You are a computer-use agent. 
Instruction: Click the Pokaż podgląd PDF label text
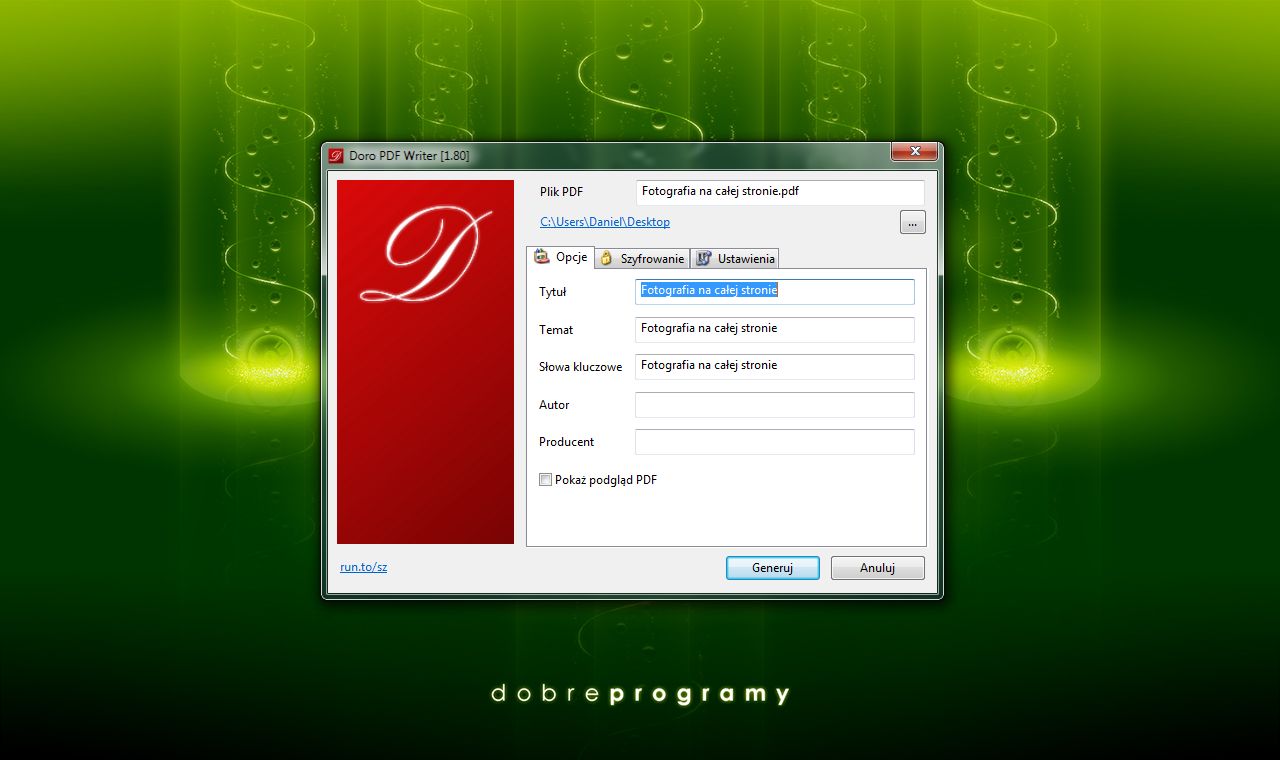(x=606, y=480)
